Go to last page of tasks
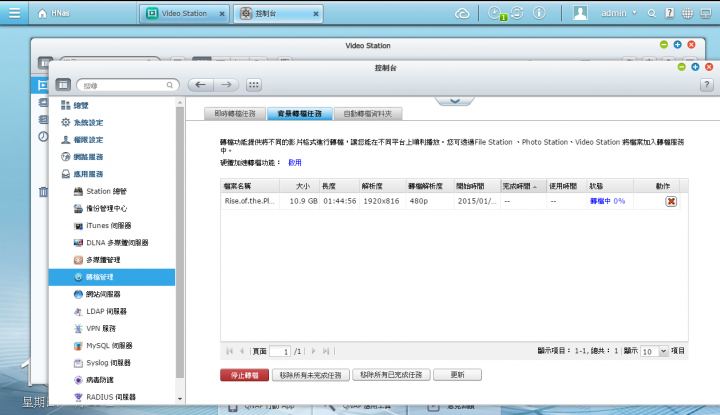Screen dimensions: 720x415 [x=326, y=351]
